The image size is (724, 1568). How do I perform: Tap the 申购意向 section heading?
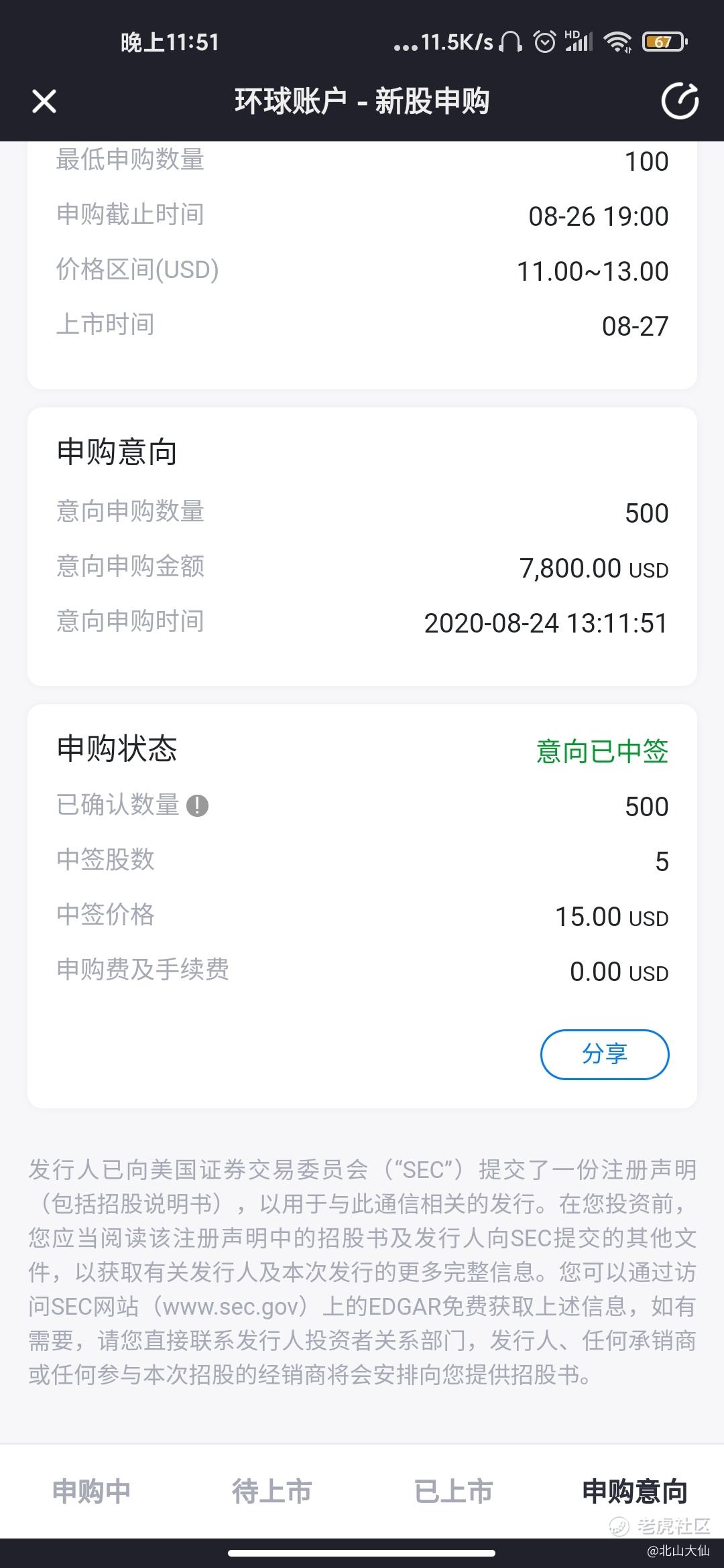117,452
